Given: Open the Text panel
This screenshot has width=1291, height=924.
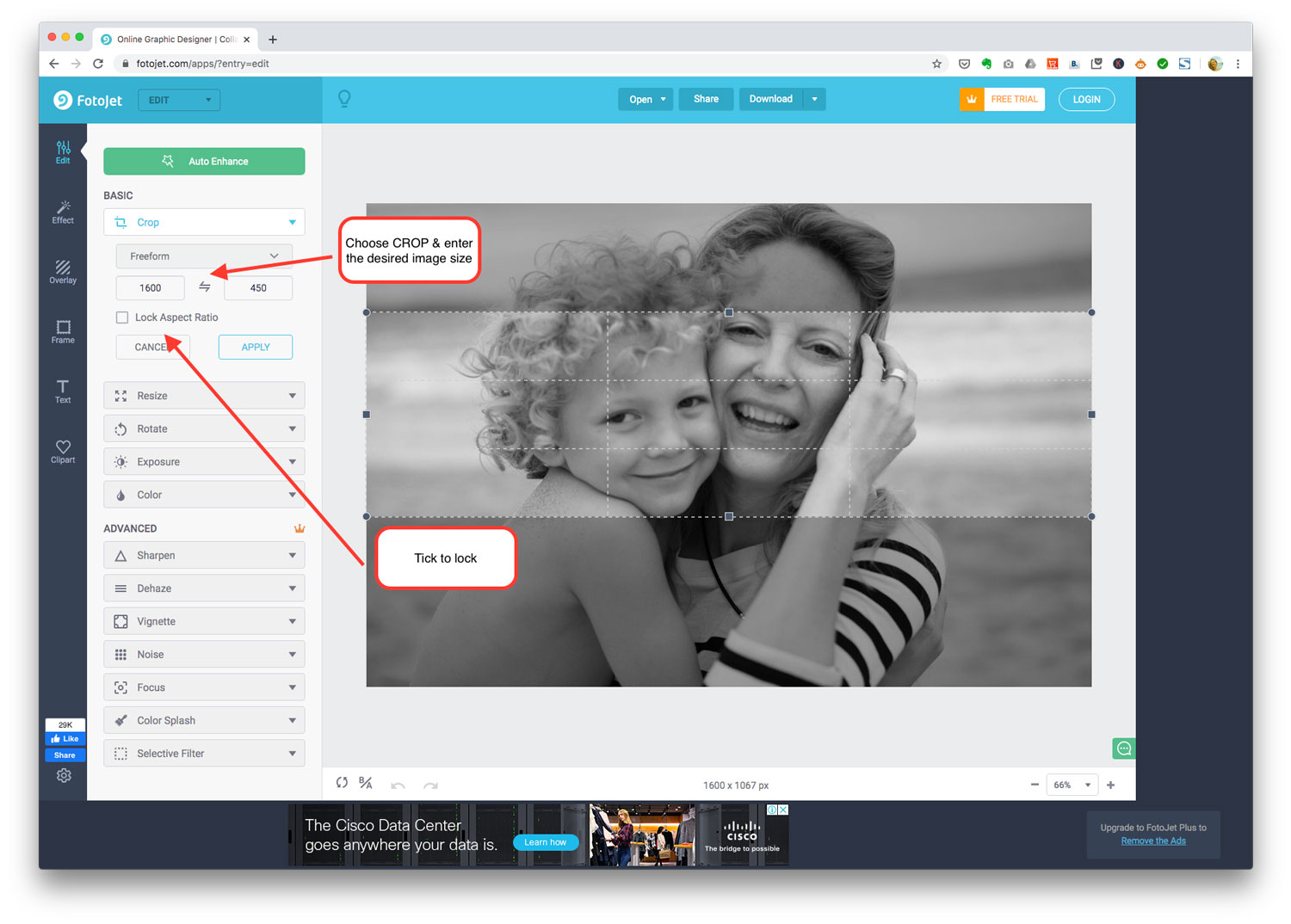Looking at the screenshot, I should tap(63, 391).
